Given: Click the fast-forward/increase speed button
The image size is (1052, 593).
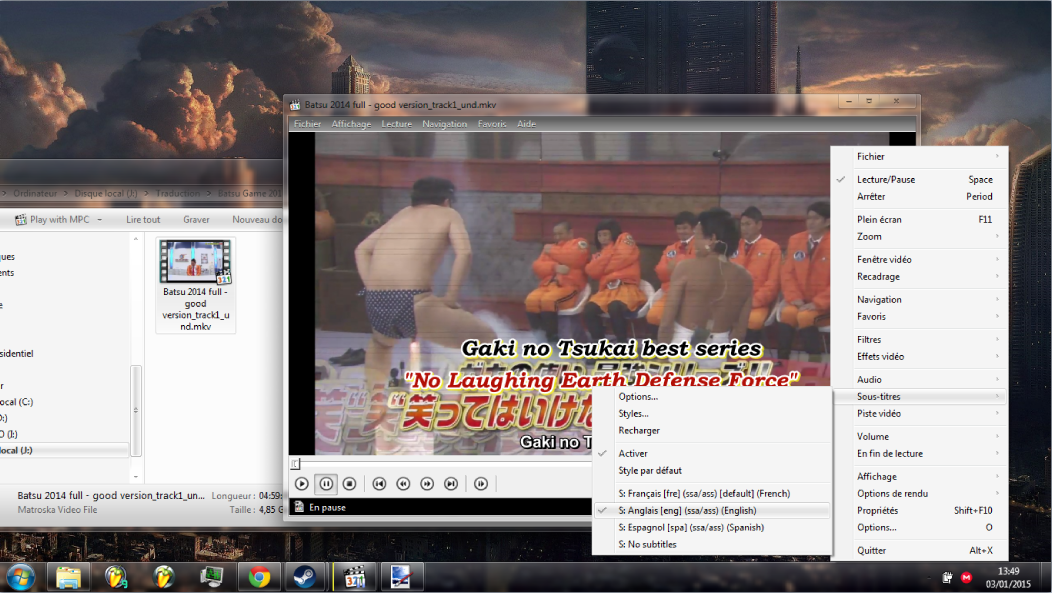Looking at the screenshot, I should click(427, 484).
